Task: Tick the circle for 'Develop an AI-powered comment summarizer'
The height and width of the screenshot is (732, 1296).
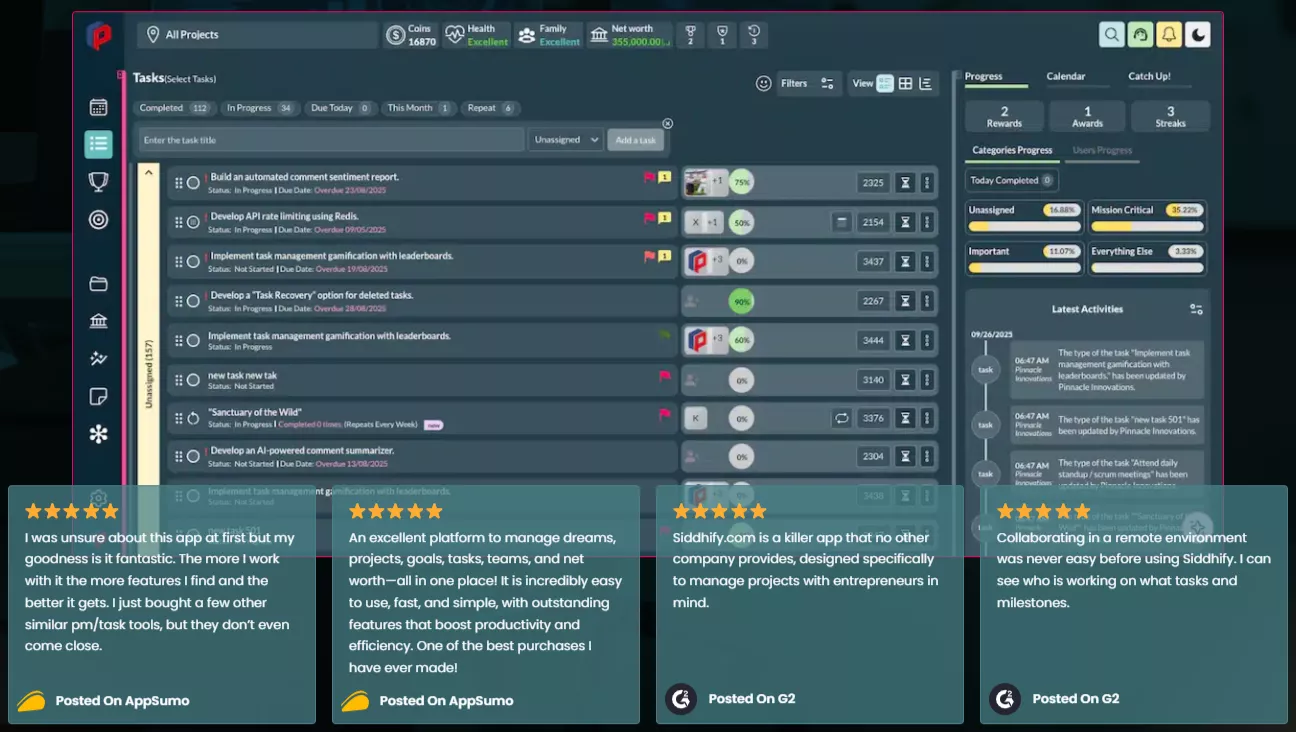Action: click(194, 457)
